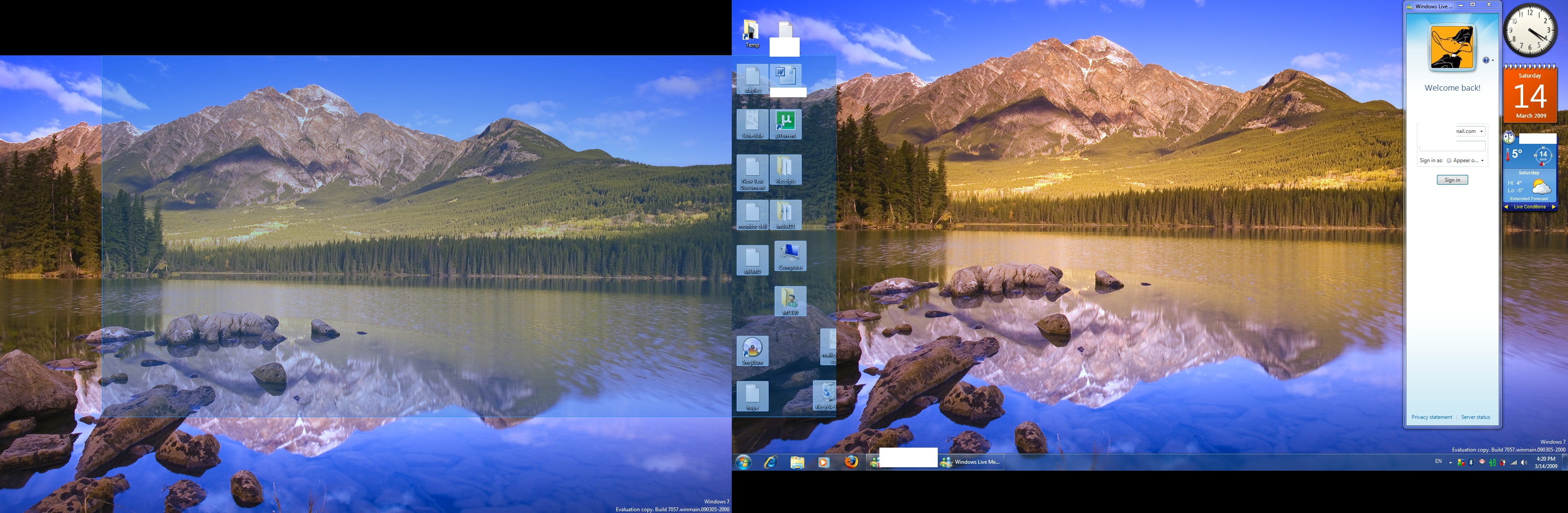Open Windows Explorer folder taskbar icon
1568x513 pixels.
797,462
